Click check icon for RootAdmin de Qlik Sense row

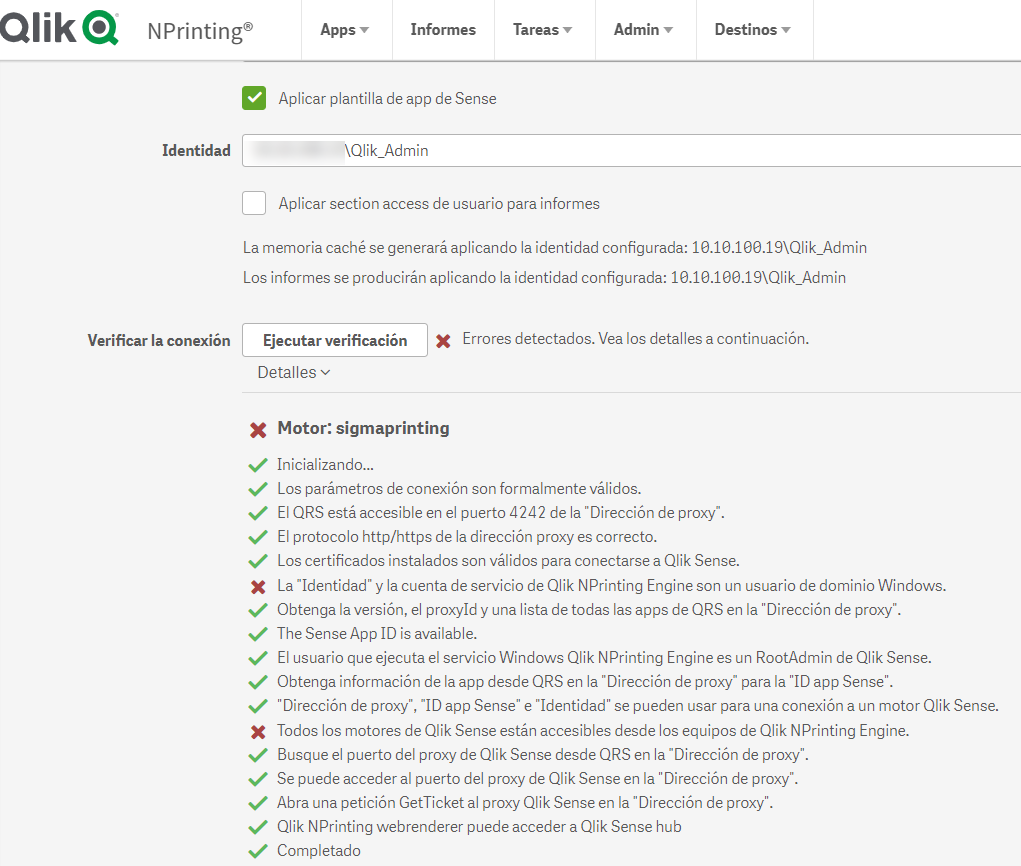[x=258, y=658]
